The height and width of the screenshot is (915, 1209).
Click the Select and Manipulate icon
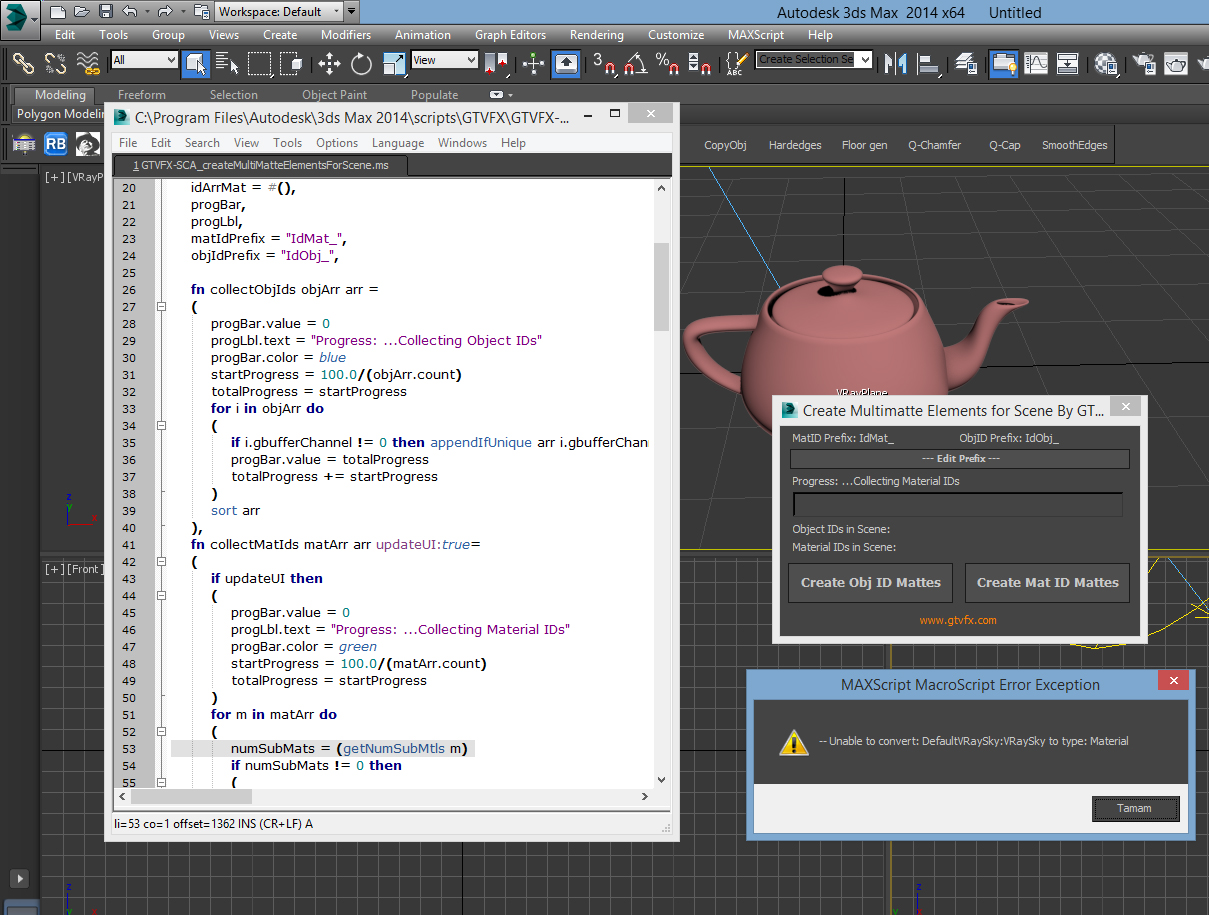click(533, 64)
